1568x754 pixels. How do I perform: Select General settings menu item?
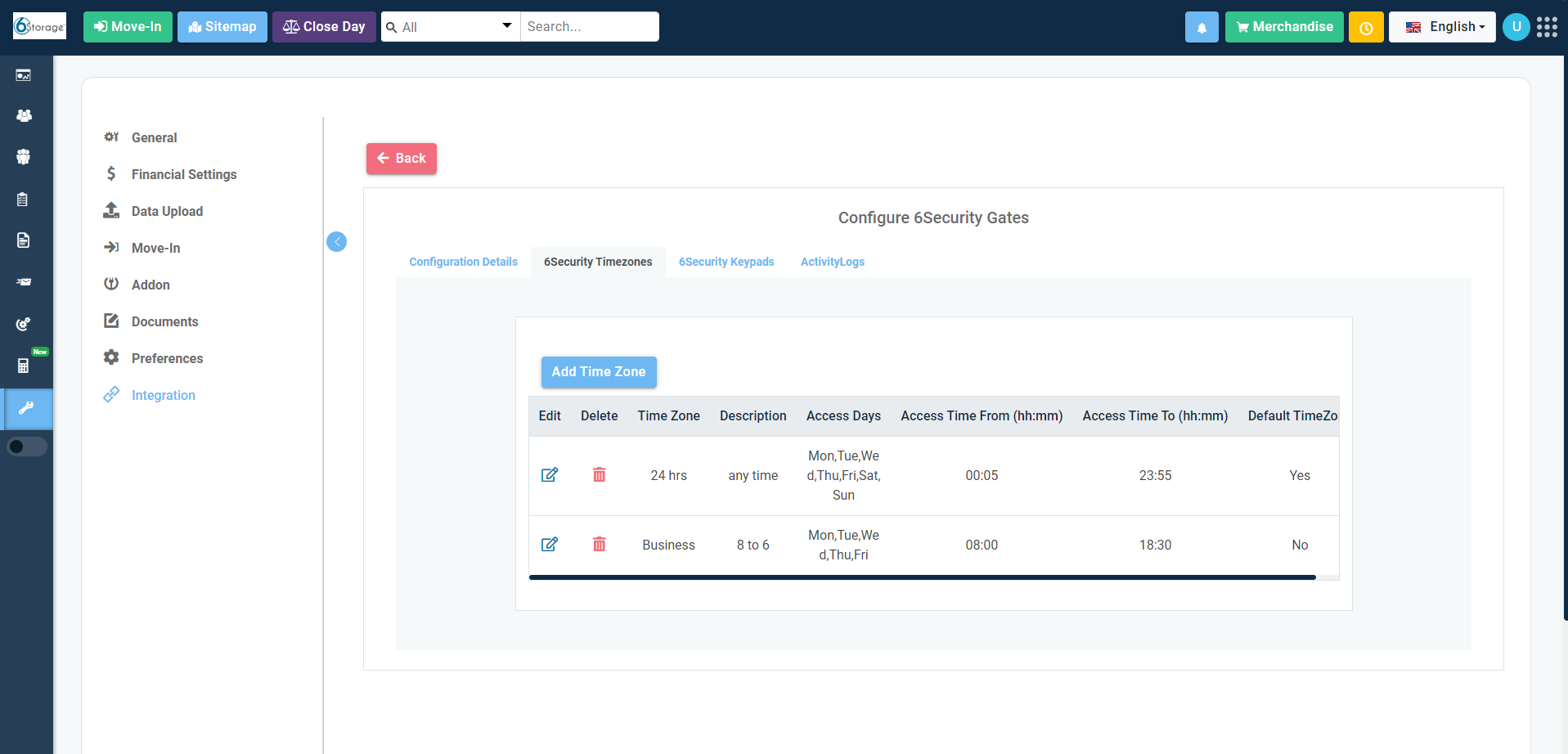pyautogui.click(x=154, y=137)
